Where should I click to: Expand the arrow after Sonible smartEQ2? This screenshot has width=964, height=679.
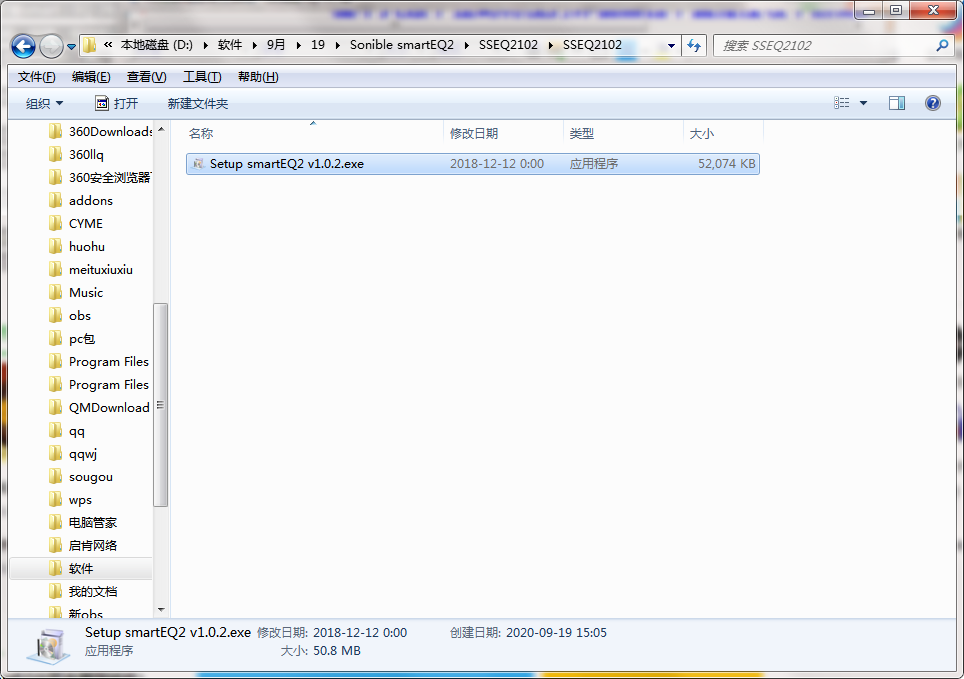tap(467, 45)
